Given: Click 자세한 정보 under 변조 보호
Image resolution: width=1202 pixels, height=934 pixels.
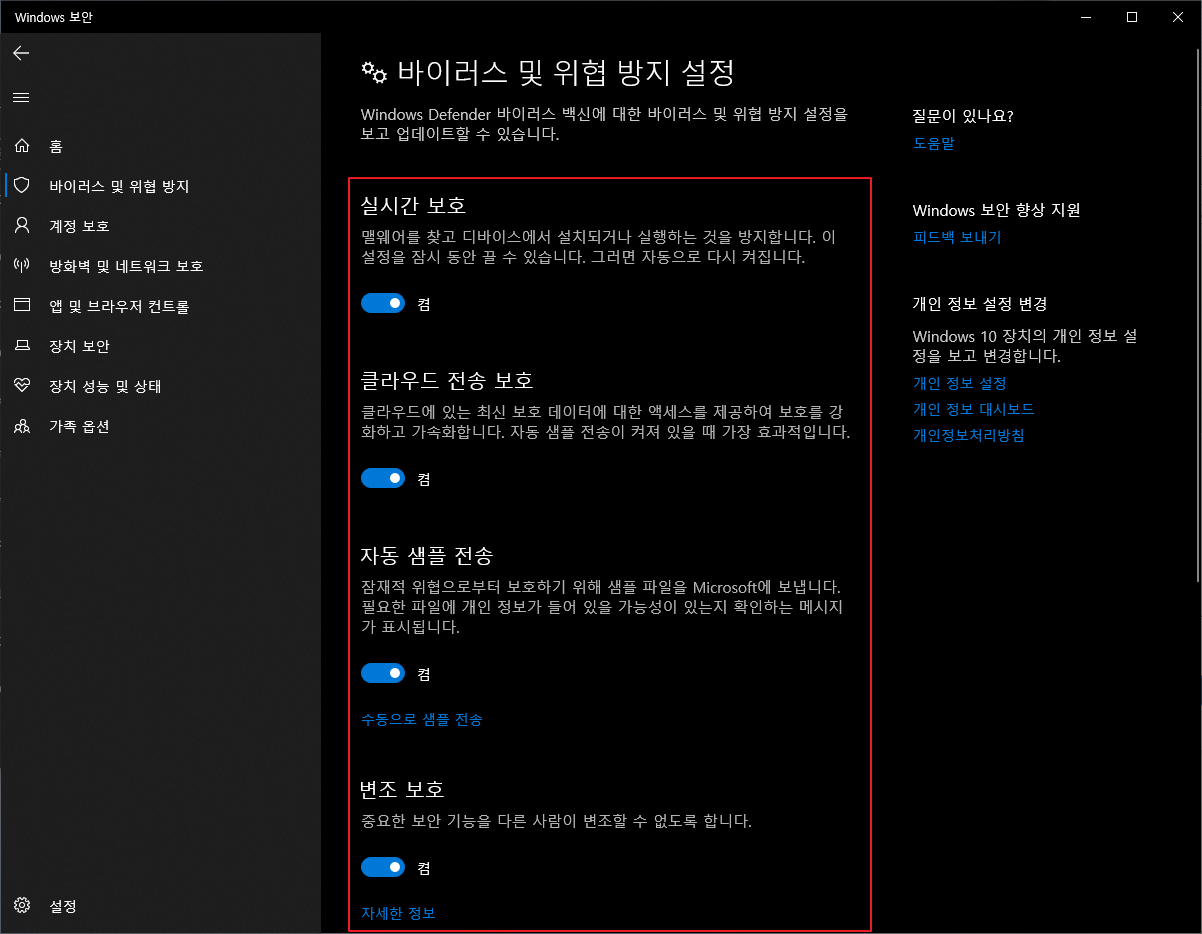Looking at the screenshot, I should pos(398,913).
